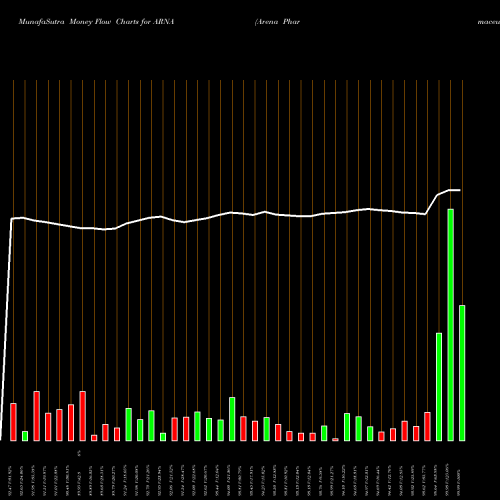Select the first red bar at the chart start

tap(13, 422)
